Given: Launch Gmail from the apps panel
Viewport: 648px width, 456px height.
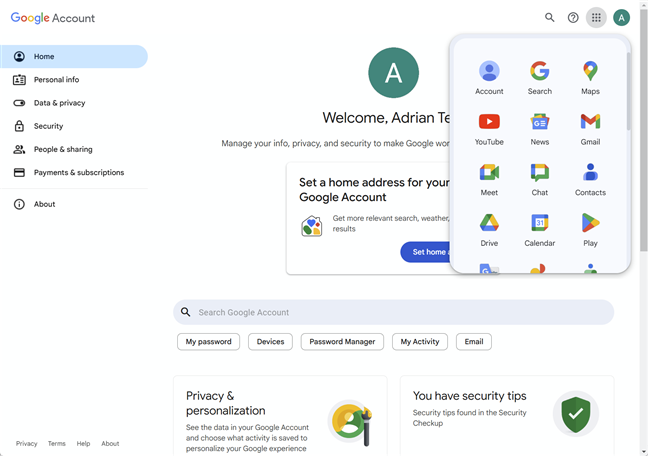Looking at the screenshot, I should click(590, 127).
